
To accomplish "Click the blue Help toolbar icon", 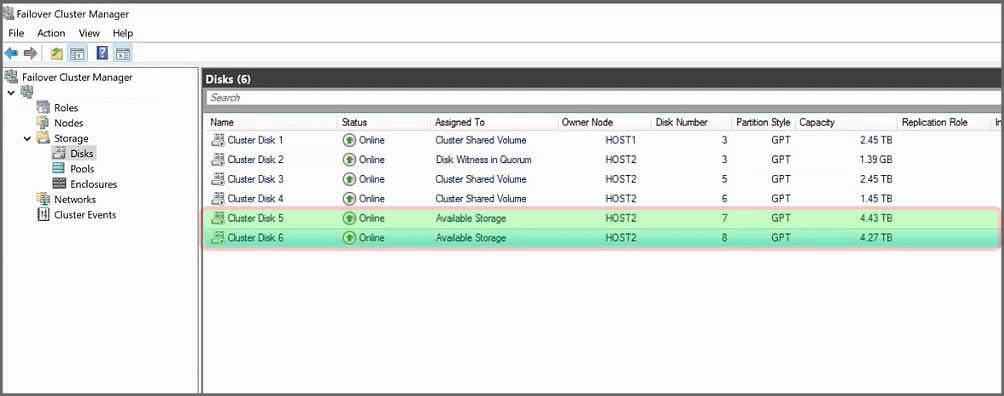I will click(x=102, y=53).
